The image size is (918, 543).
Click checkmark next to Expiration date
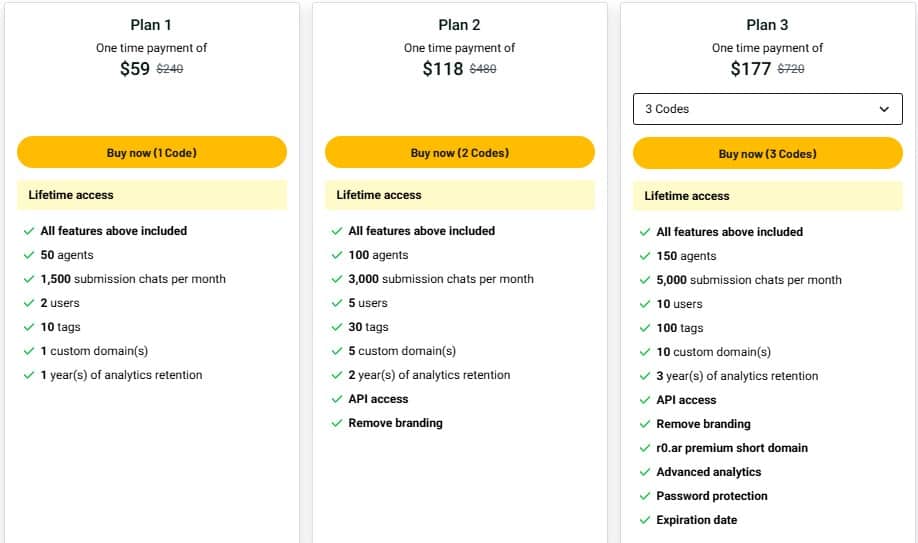(645, 520)
